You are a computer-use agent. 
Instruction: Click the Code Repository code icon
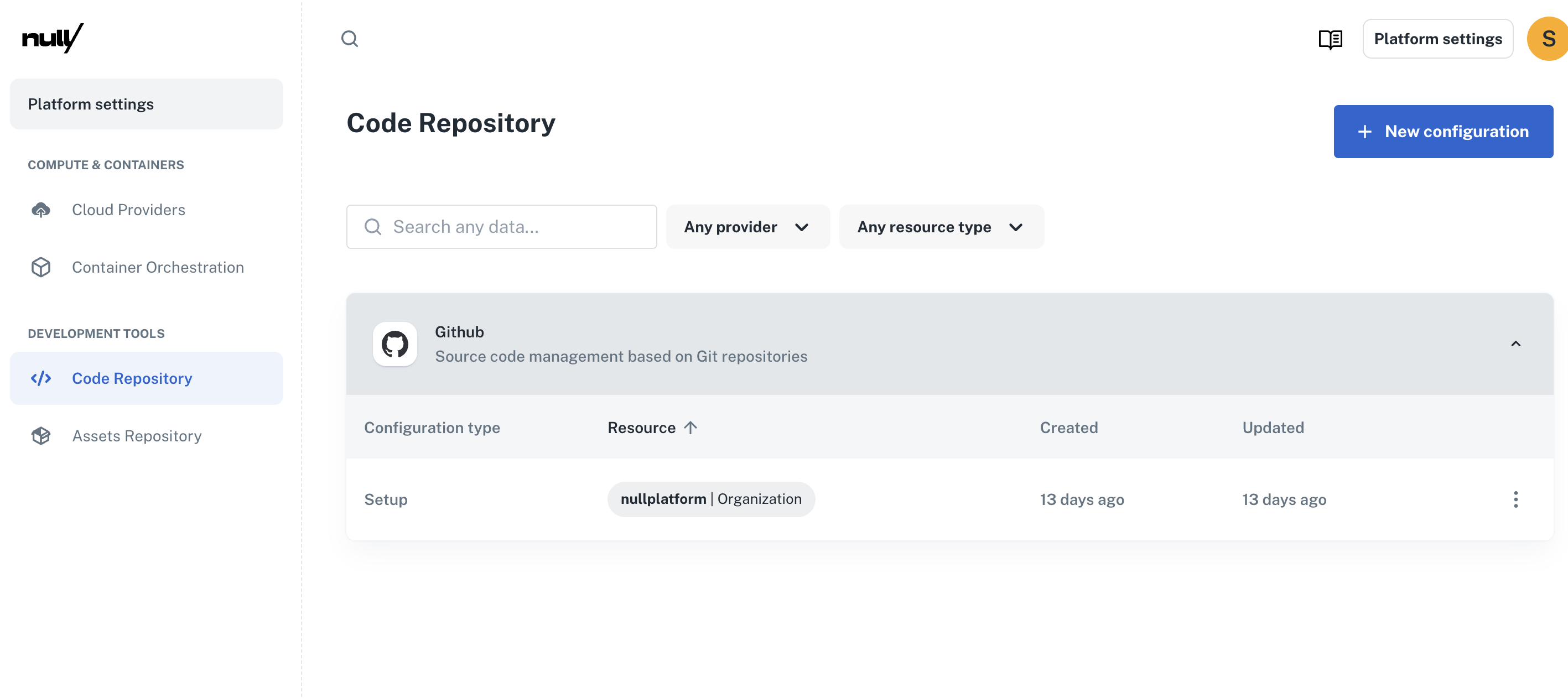[41, 378]
